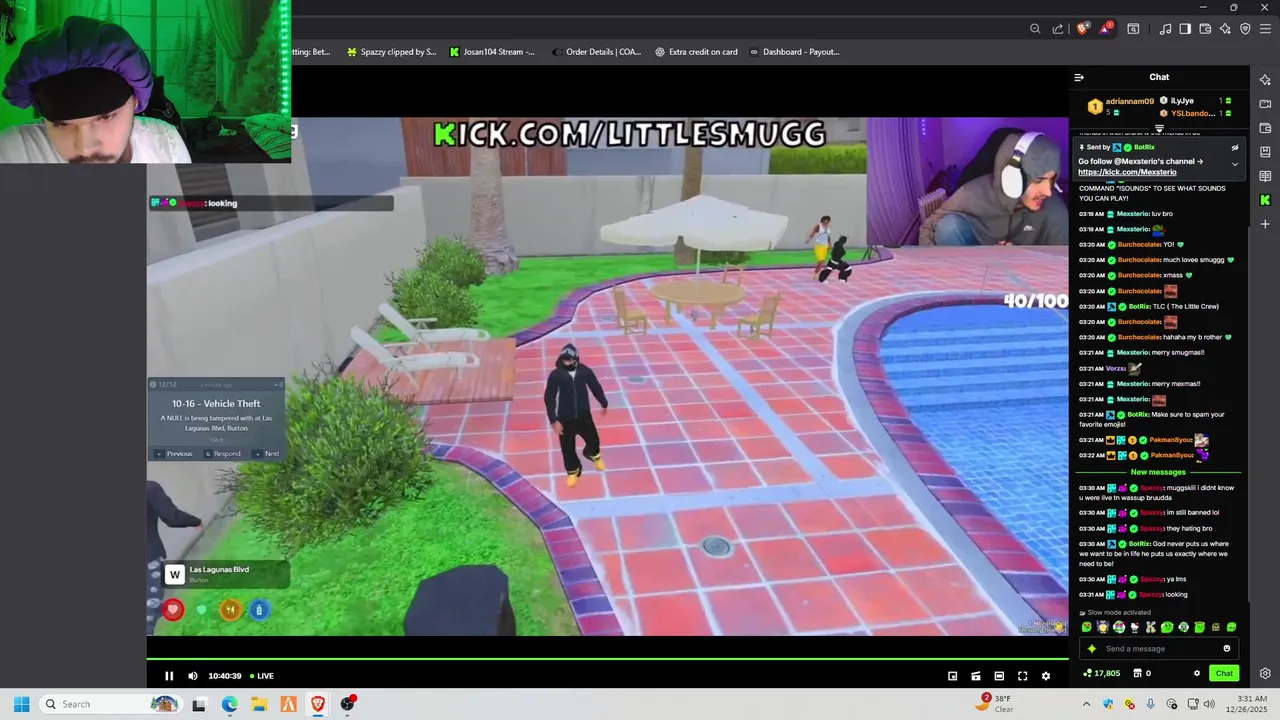Click the New messages divider
The height and width of the screenshot is (720, 1280).
(x=1158, y=472)
